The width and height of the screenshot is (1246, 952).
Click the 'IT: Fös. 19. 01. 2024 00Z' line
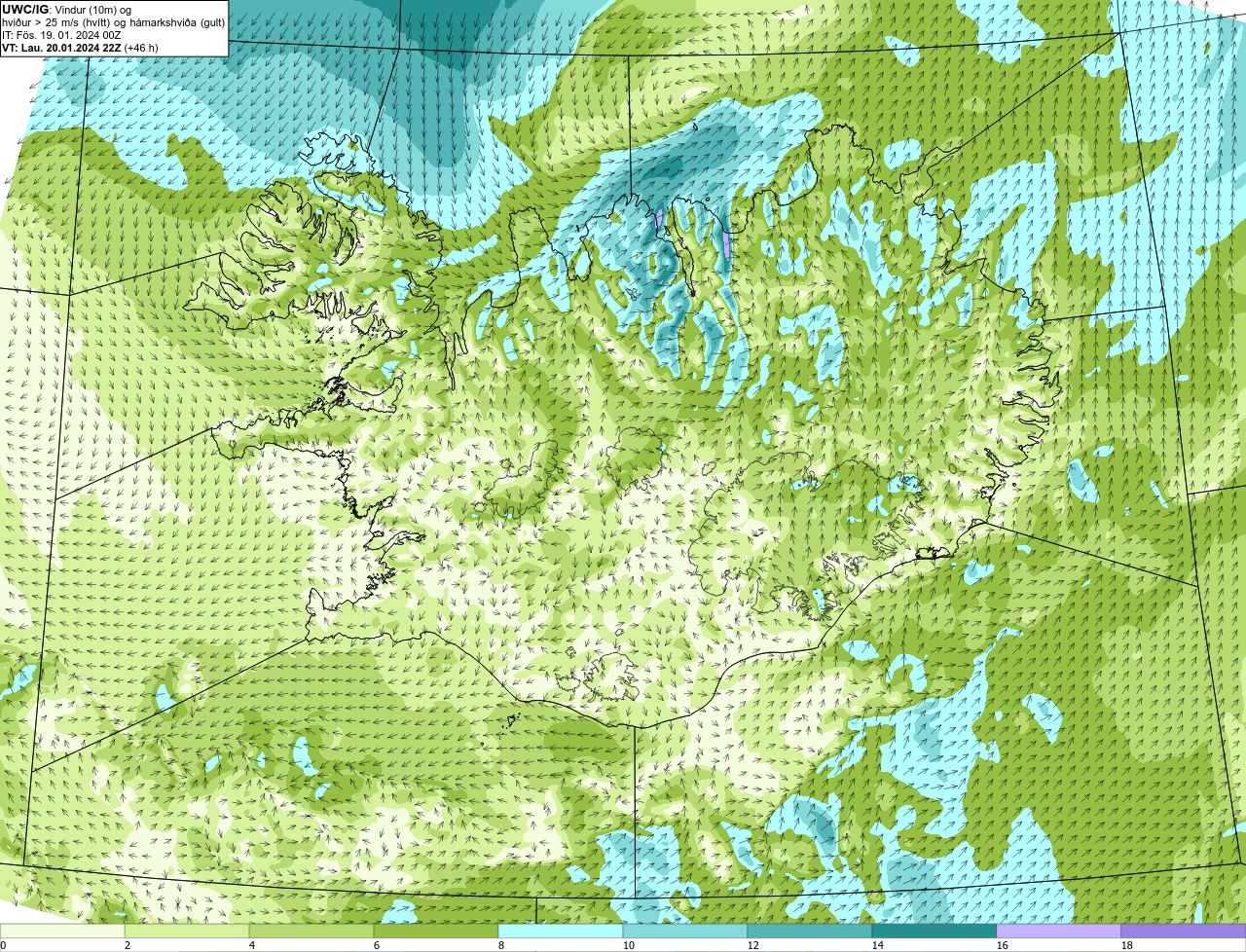(x=61, y=35)
